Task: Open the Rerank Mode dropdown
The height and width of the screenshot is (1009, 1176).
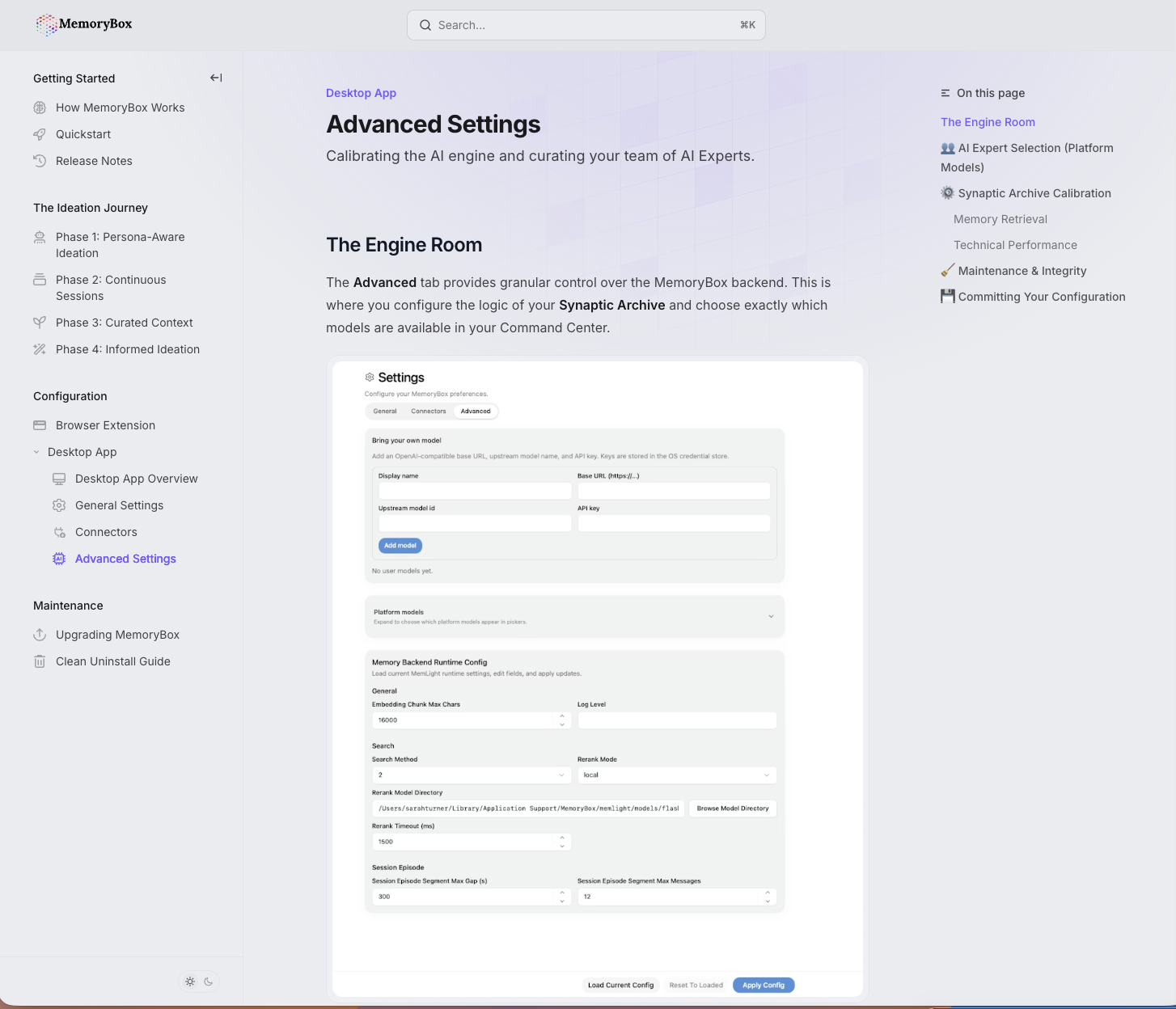Action: pos(677,775)
